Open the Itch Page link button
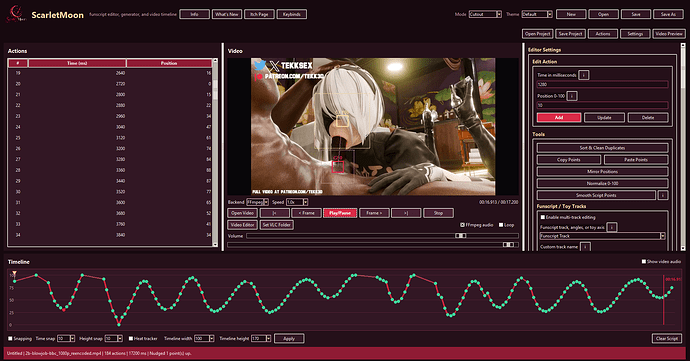 coord(259,14)
